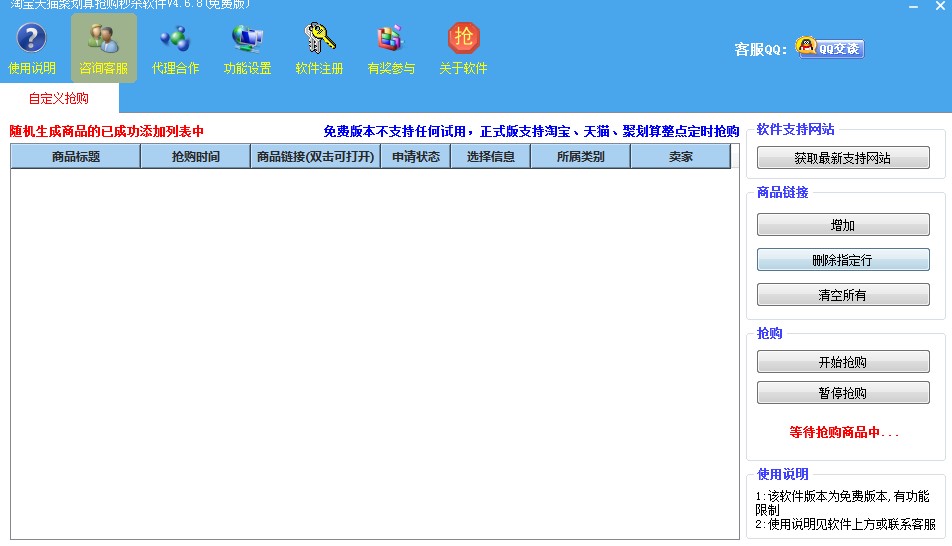952x546 pixels.
Task: Start purchasing with 开始抢购 button
Action: (x=843, y=362)
